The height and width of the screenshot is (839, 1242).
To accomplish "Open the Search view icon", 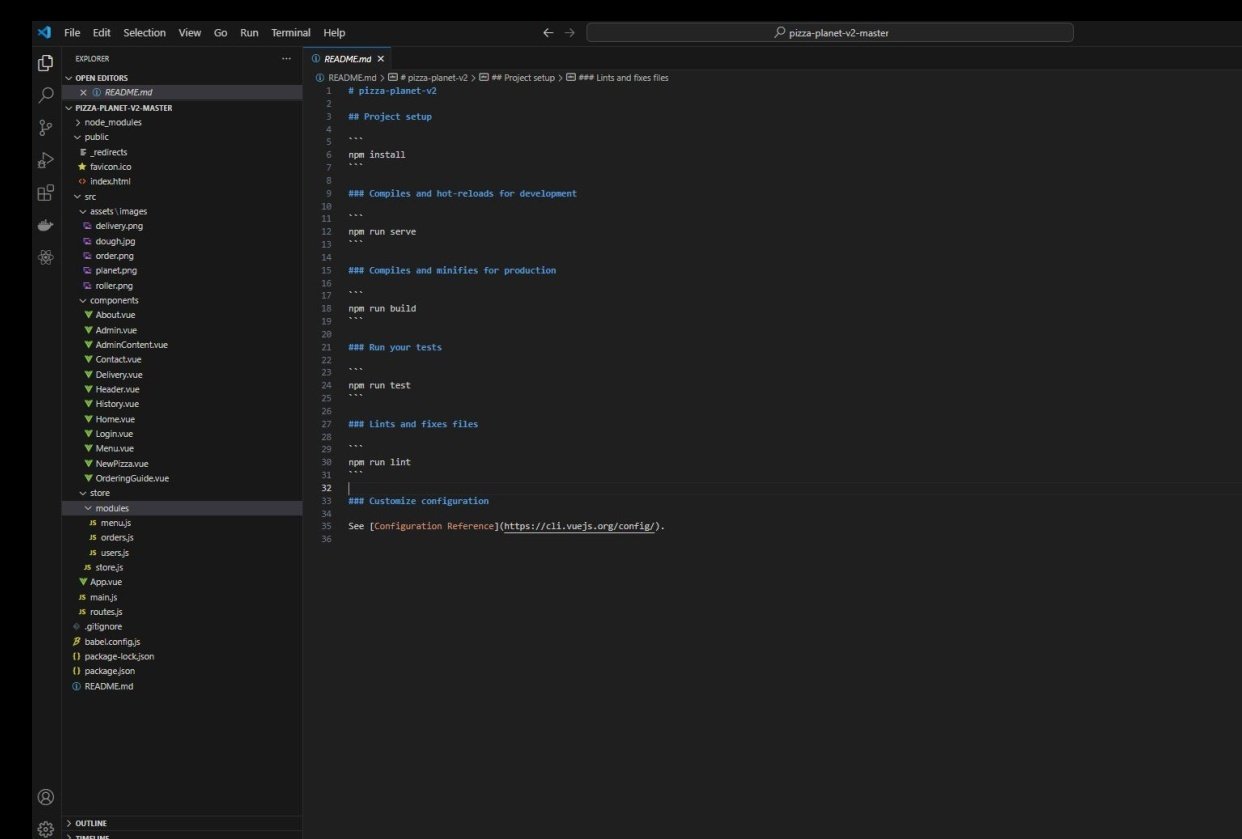I will tap(45, 95).
